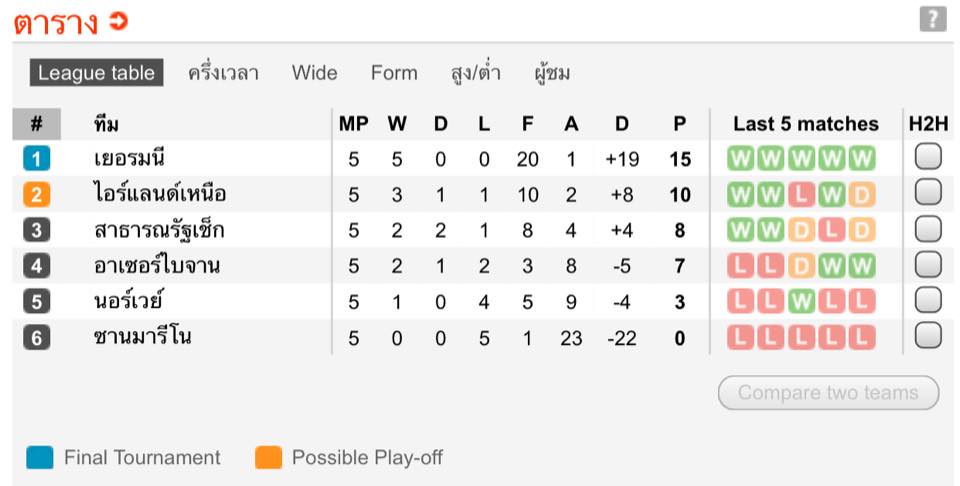Click the first orange D result for สาธารณรัฐเช็ก
Viewport: 960px width, 486px height.
[x=800, y=230]
